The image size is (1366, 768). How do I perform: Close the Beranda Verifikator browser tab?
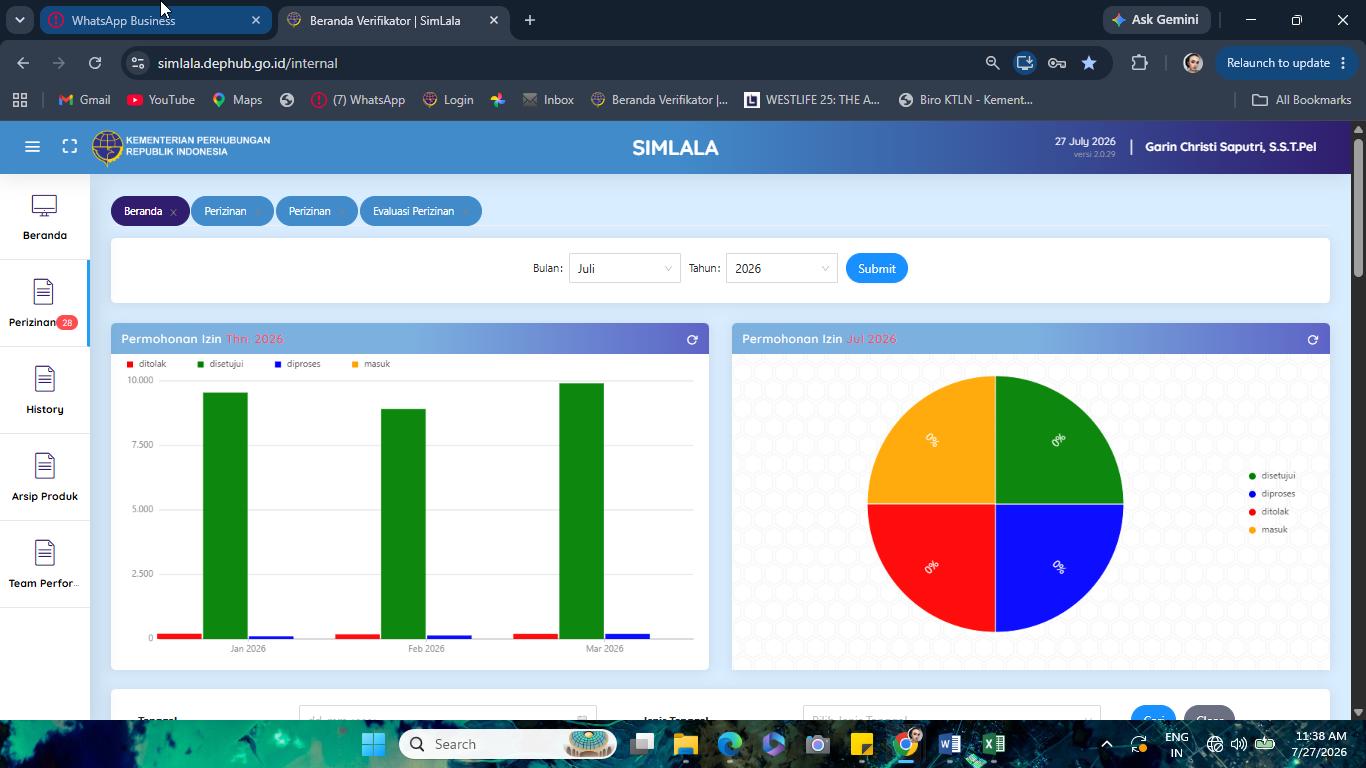click(x=494, y=20)
